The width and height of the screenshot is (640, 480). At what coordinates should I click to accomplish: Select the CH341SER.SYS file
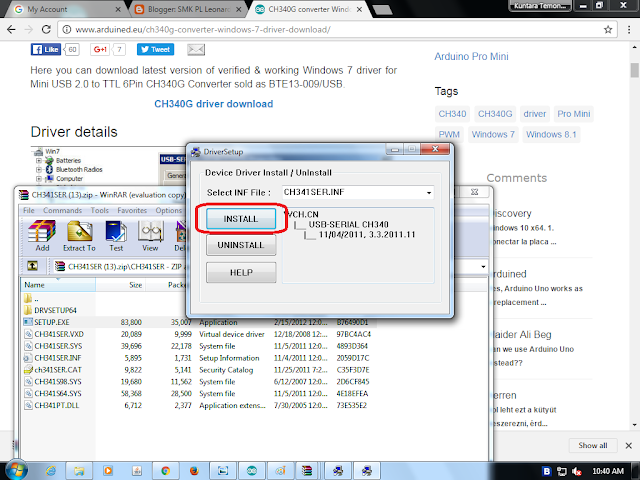pyautogui.click(x=53, y=346)
